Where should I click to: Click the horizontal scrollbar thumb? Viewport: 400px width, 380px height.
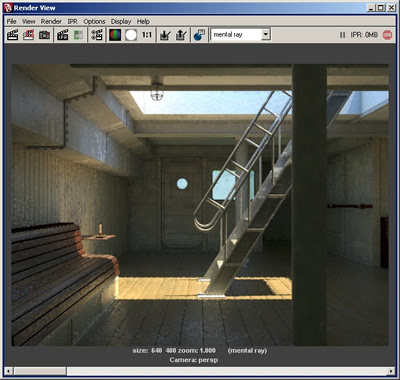click(40, 371)
